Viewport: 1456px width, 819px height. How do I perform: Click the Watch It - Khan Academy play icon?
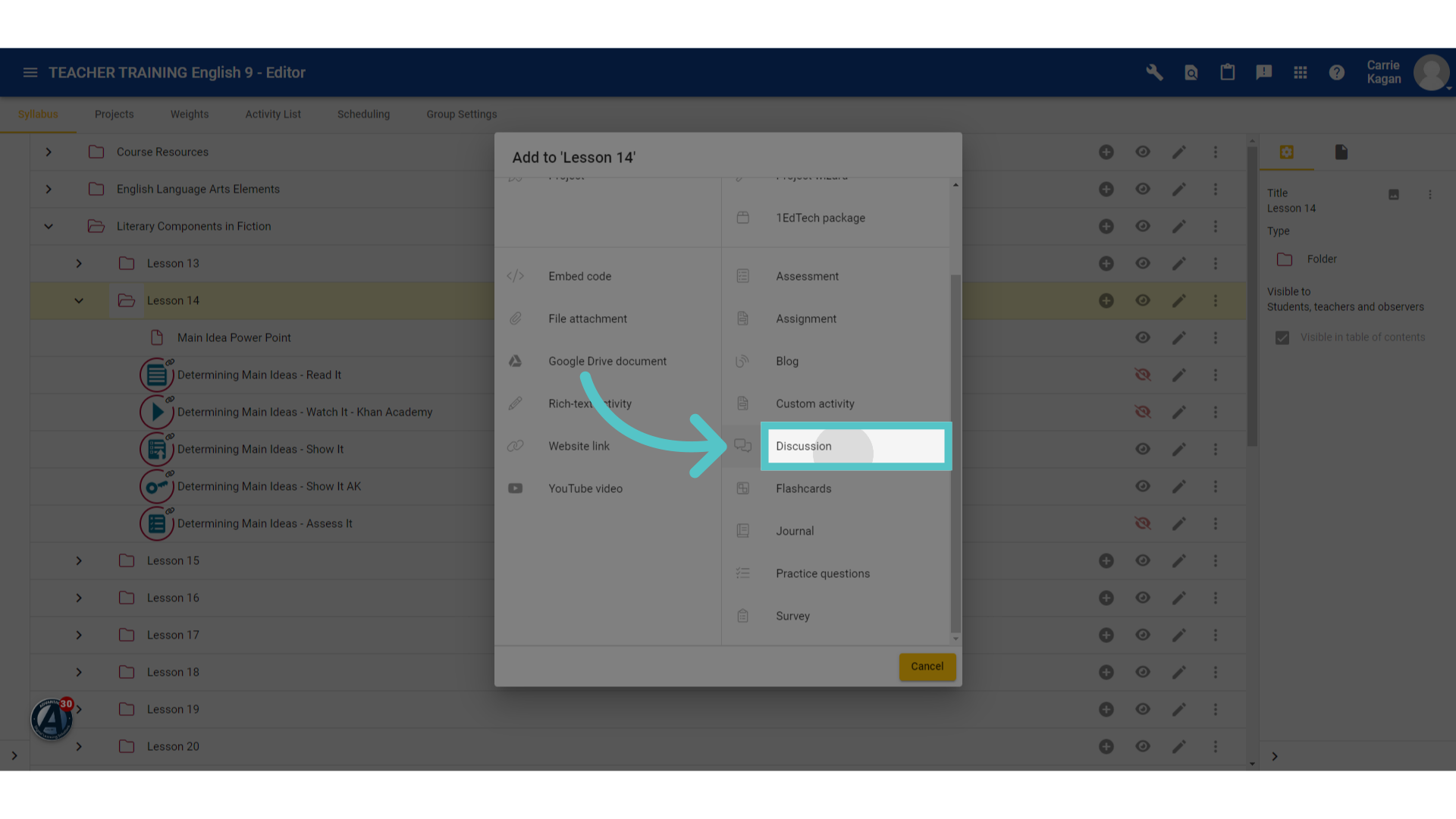(x=157, y=412)
